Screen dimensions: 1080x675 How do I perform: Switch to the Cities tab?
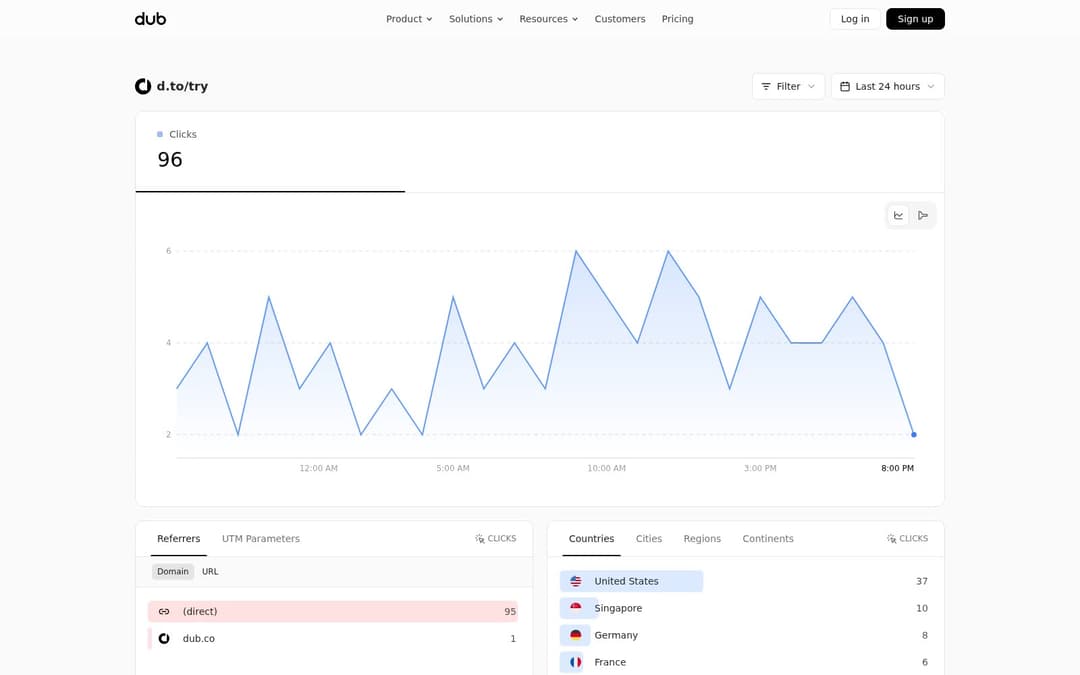click(x=649, y=539)
